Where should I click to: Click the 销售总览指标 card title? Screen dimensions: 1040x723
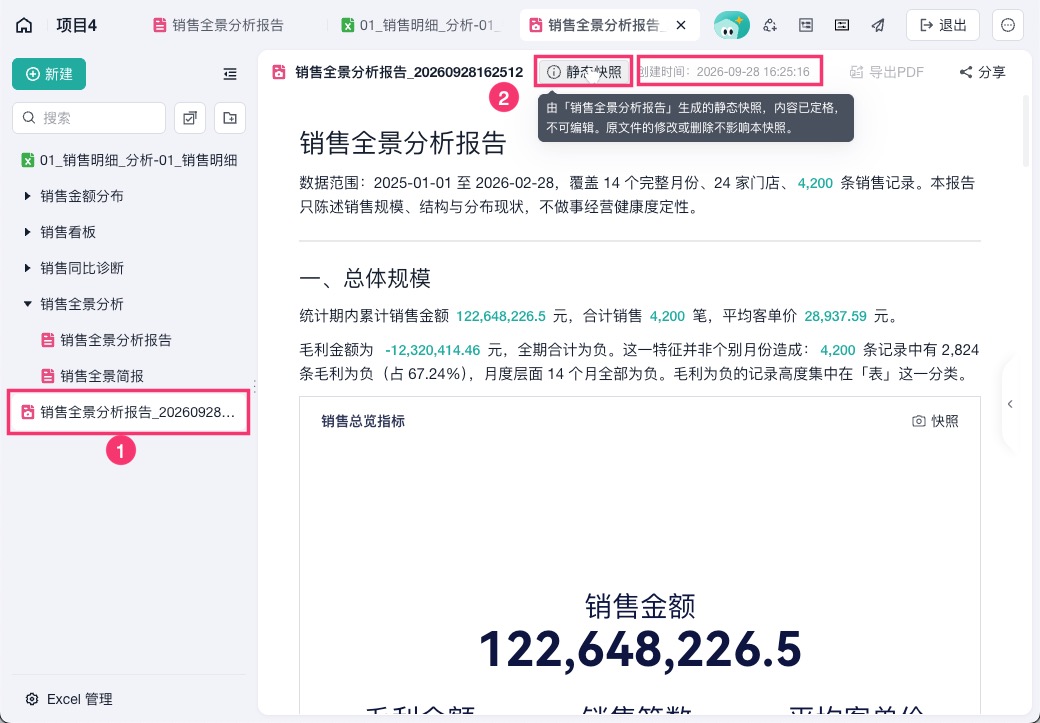[x=363, y=421]
